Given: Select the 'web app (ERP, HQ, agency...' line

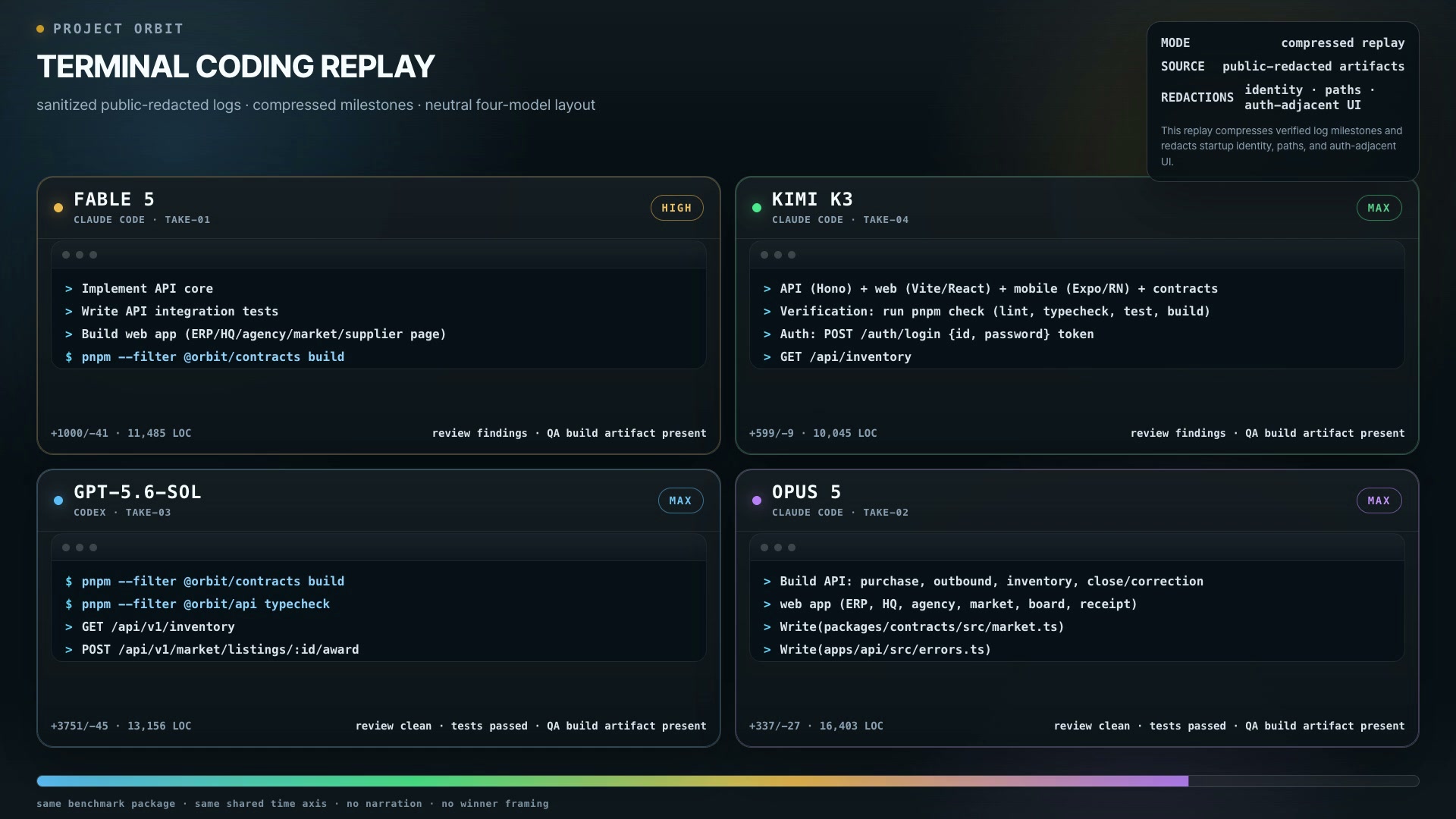Looking at the screenshot, I should pyautogui.click(x=950, y=604).
